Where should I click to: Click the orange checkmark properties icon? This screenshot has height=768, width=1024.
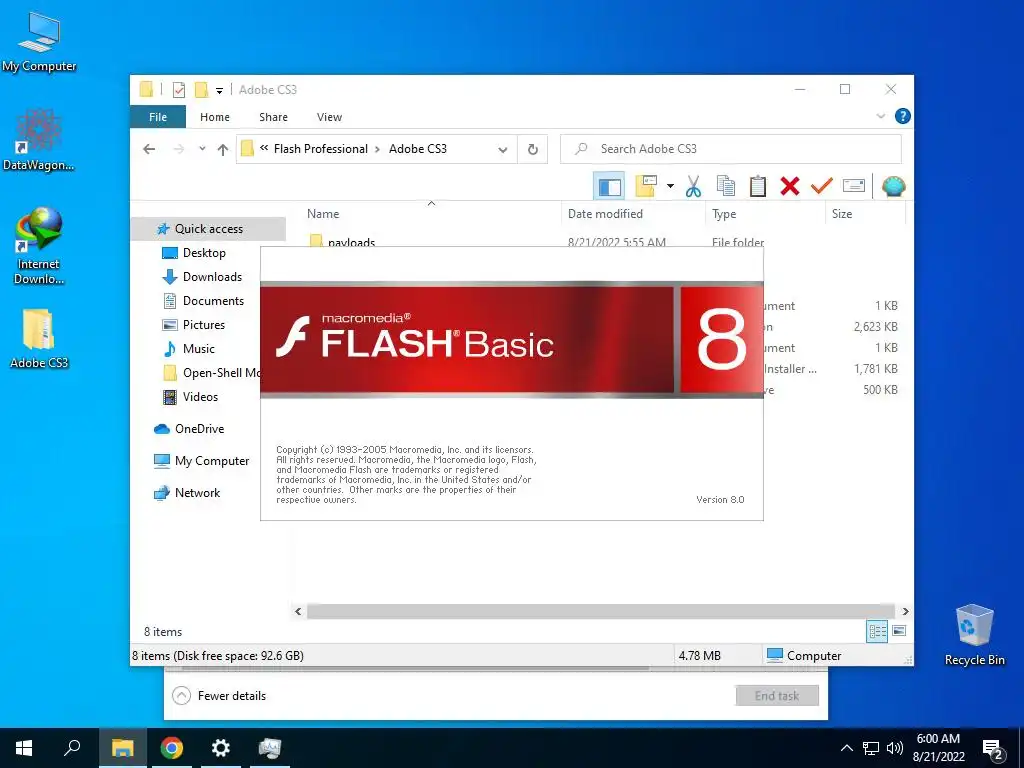click(x=822, y=186)
